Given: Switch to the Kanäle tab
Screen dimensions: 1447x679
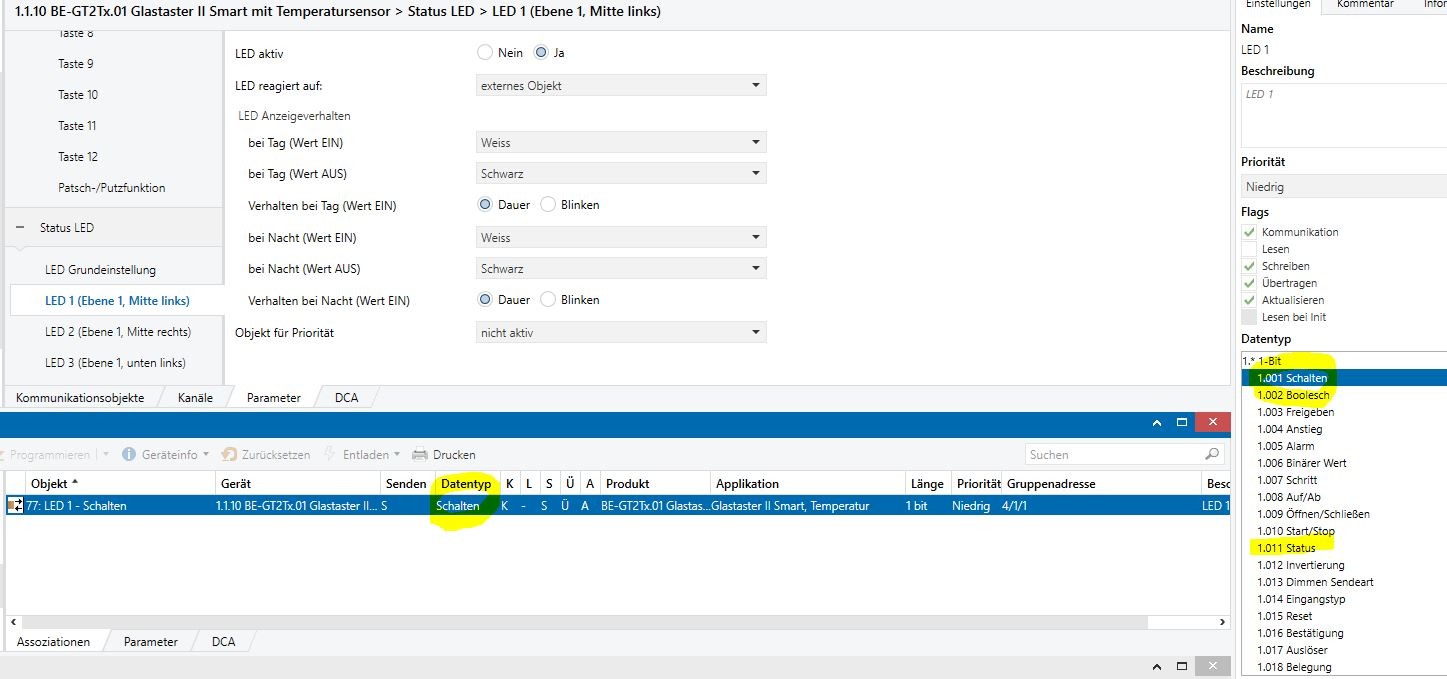Looking at the screenshot, I should 195,397.
